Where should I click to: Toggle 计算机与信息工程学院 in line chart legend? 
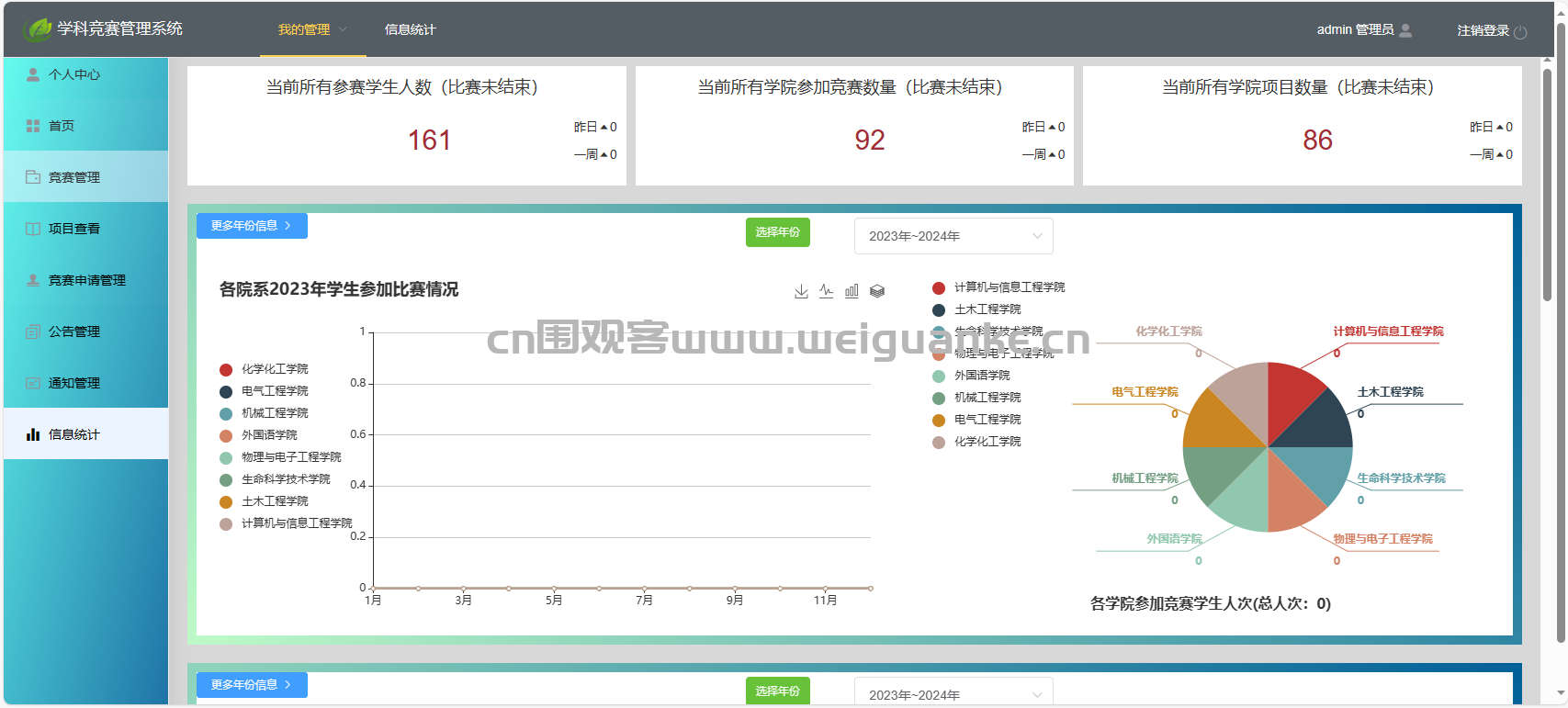tap(286, 523)
